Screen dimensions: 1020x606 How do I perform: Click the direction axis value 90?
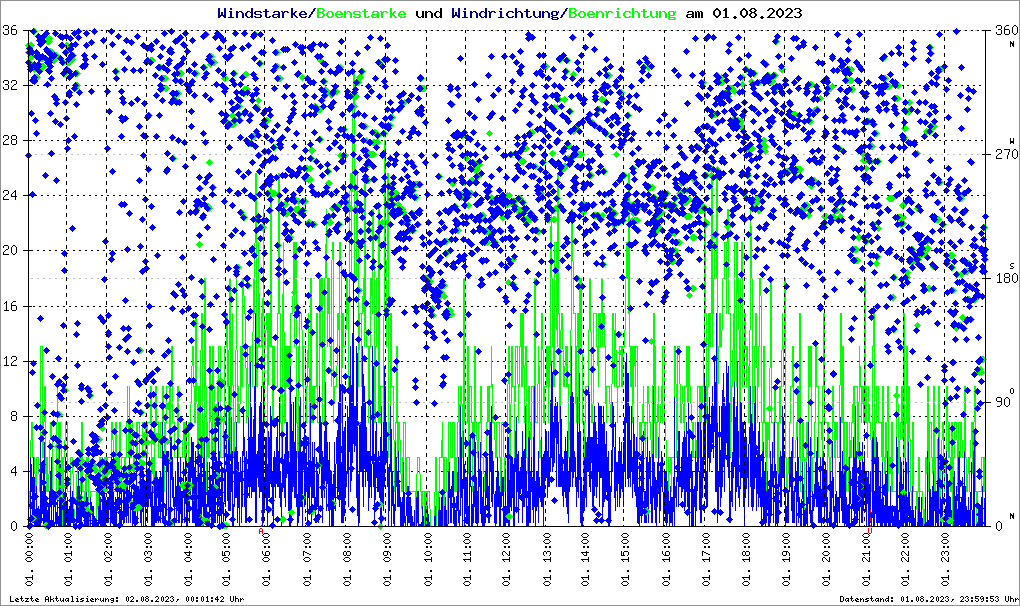pos(1002,402)
